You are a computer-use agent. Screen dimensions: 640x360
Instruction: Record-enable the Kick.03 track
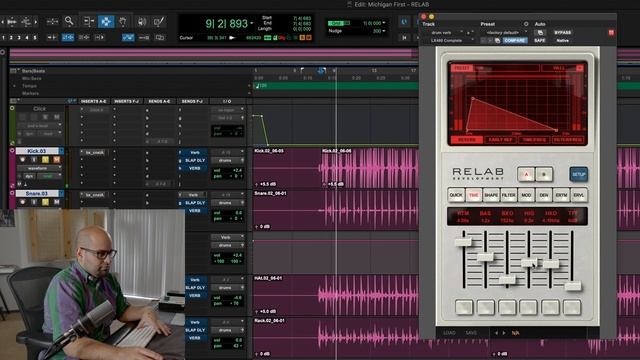pos(23,160)
